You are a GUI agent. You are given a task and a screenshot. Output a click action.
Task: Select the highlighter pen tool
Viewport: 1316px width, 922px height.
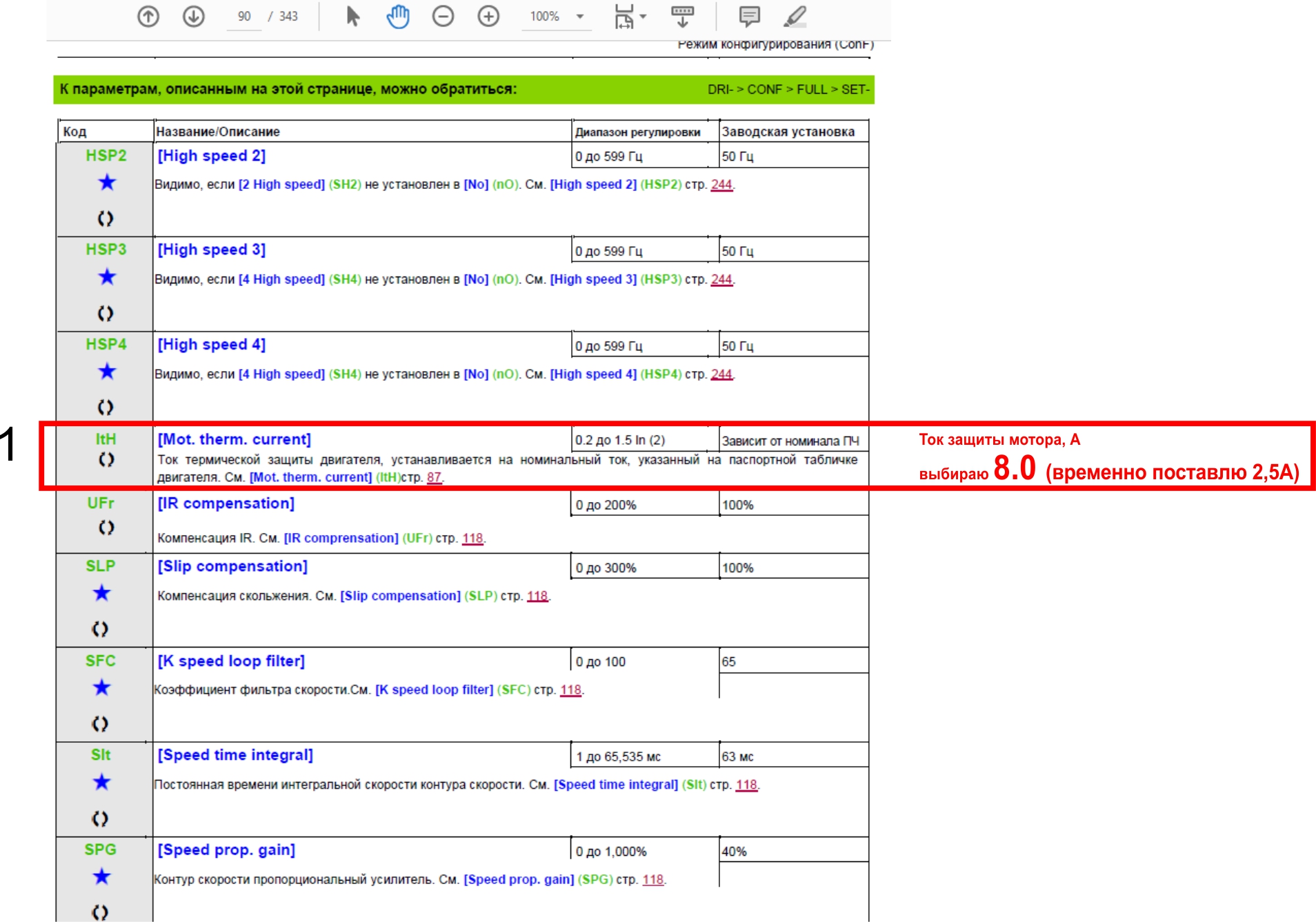coord(795,16)
